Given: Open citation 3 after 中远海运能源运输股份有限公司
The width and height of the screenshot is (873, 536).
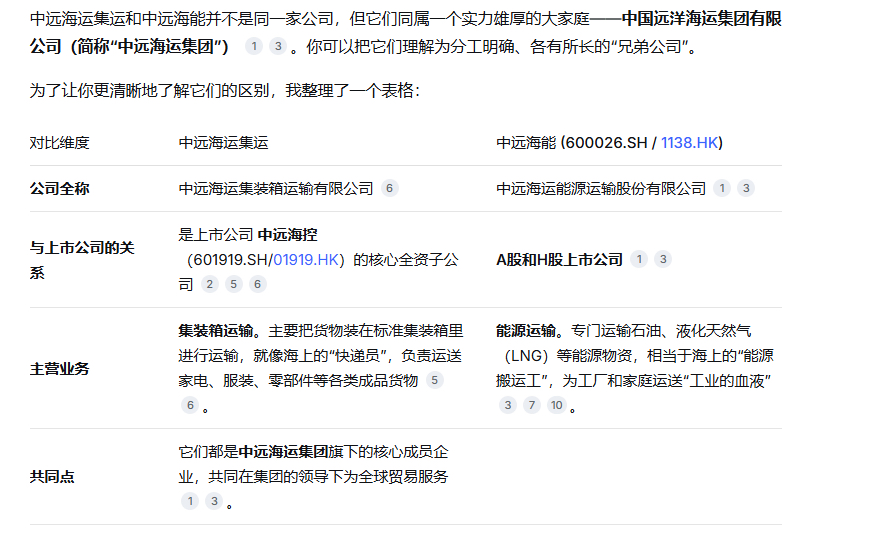Looking at the screenshot, I should point(746,189).
